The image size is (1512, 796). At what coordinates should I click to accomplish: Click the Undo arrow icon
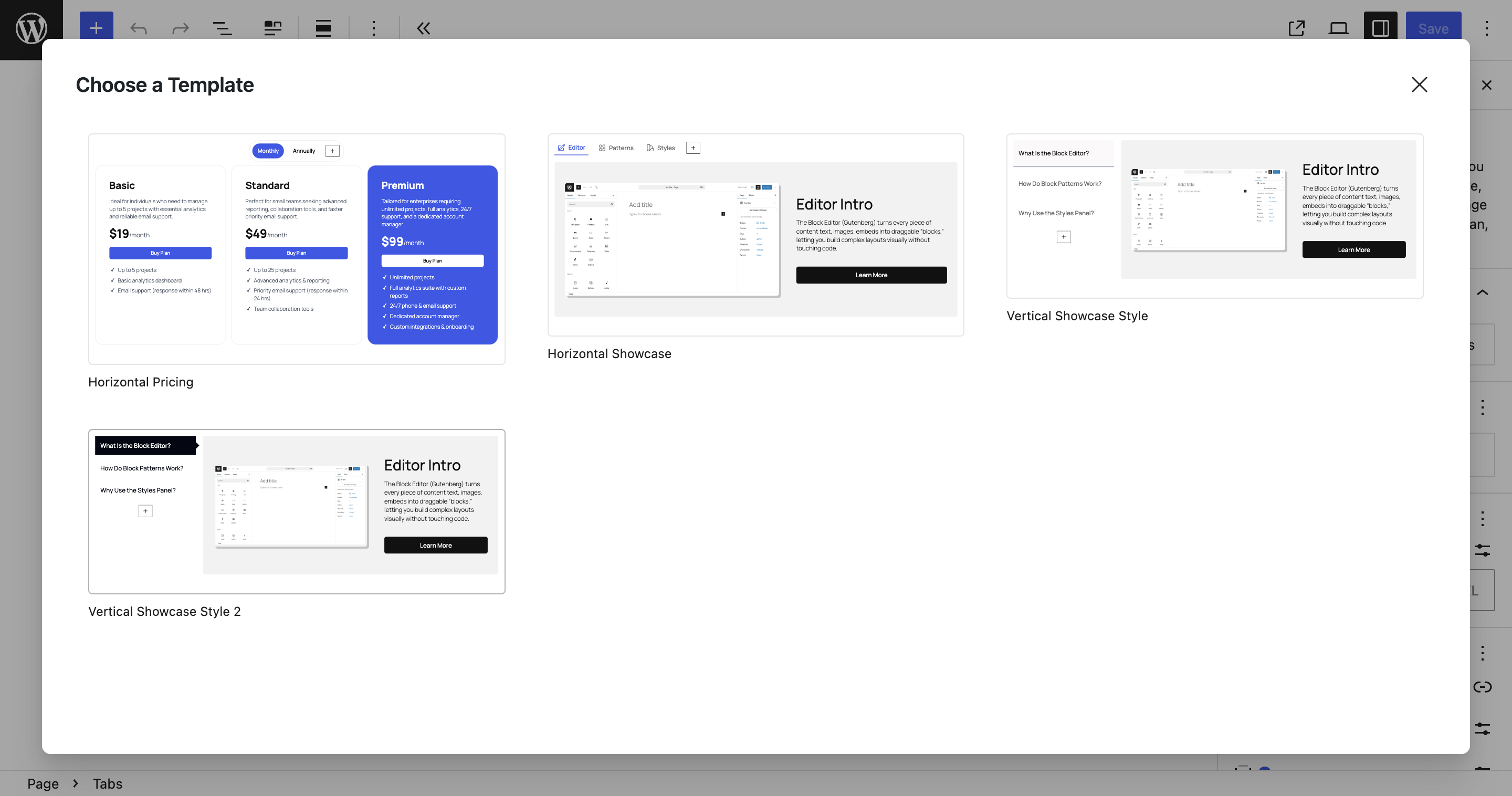tap(139, 28)
